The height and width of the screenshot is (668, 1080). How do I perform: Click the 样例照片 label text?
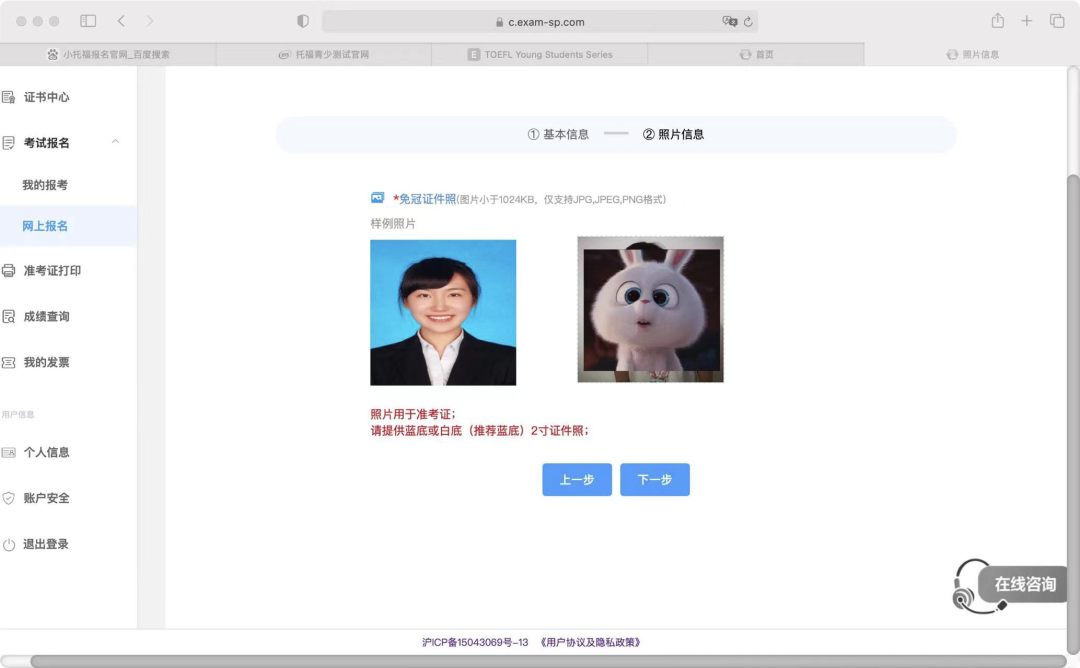[x=393, y=224]
